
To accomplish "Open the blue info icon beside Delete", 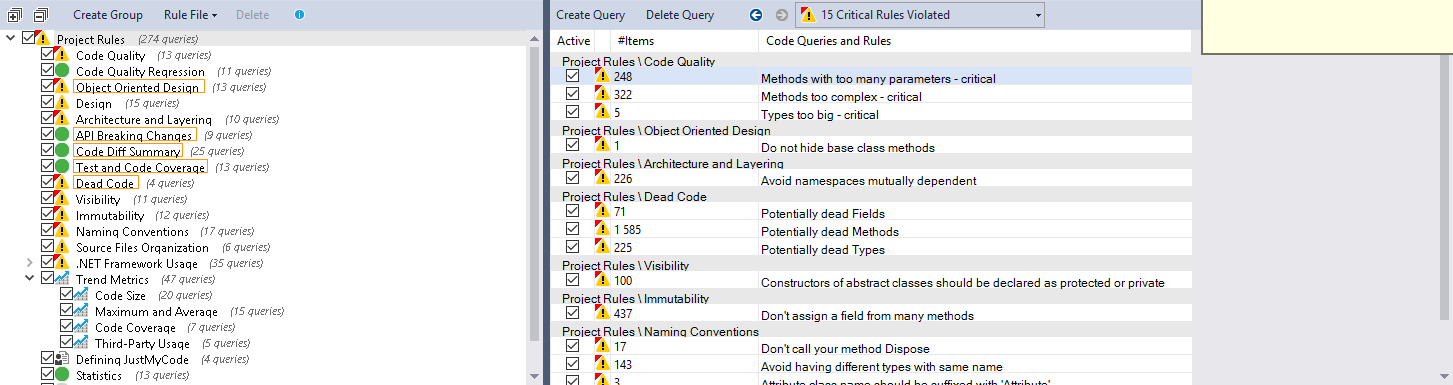I will click(300, 15).
